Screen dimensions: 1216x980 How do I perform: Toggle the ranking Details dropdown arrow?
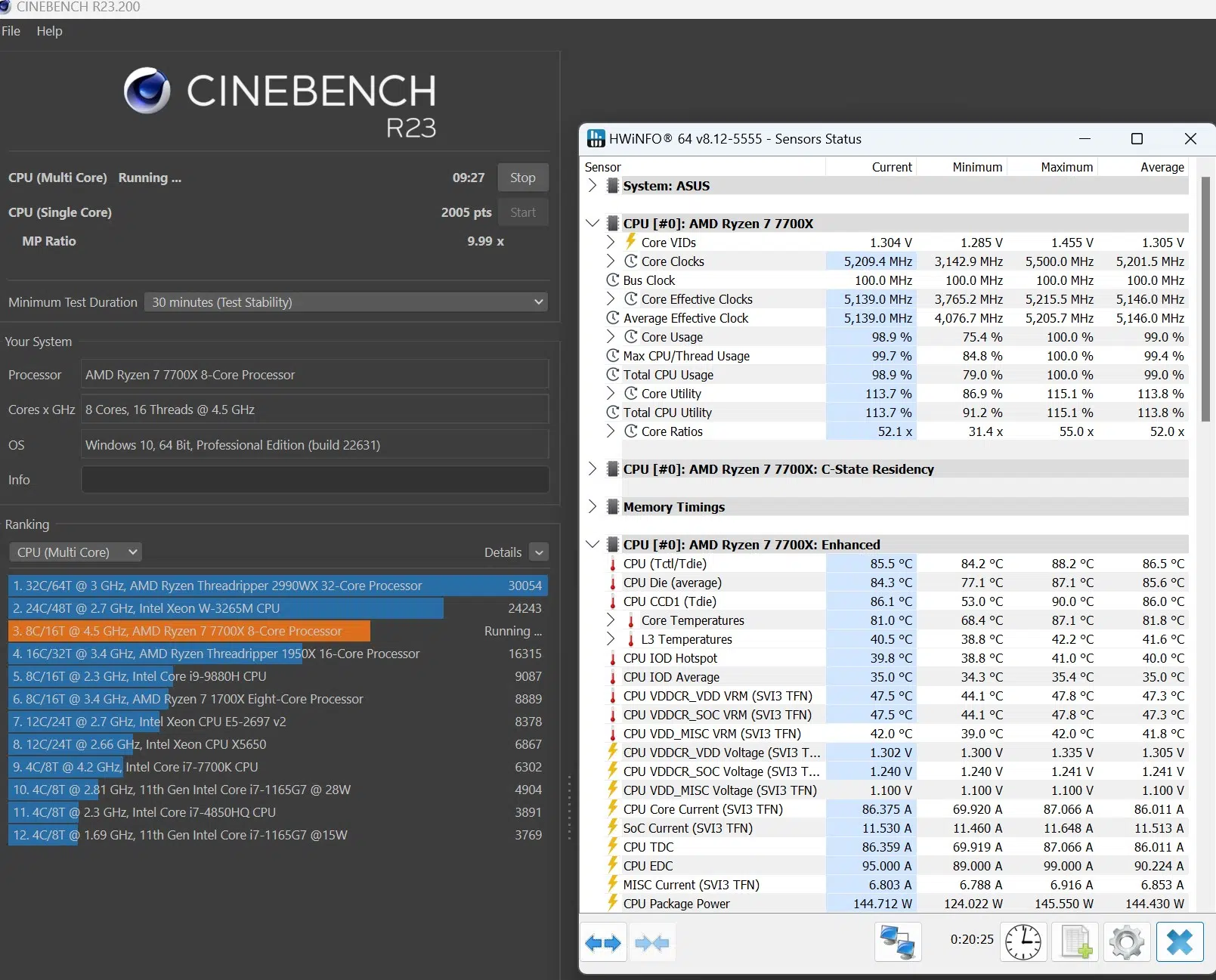tap(539, 552)
